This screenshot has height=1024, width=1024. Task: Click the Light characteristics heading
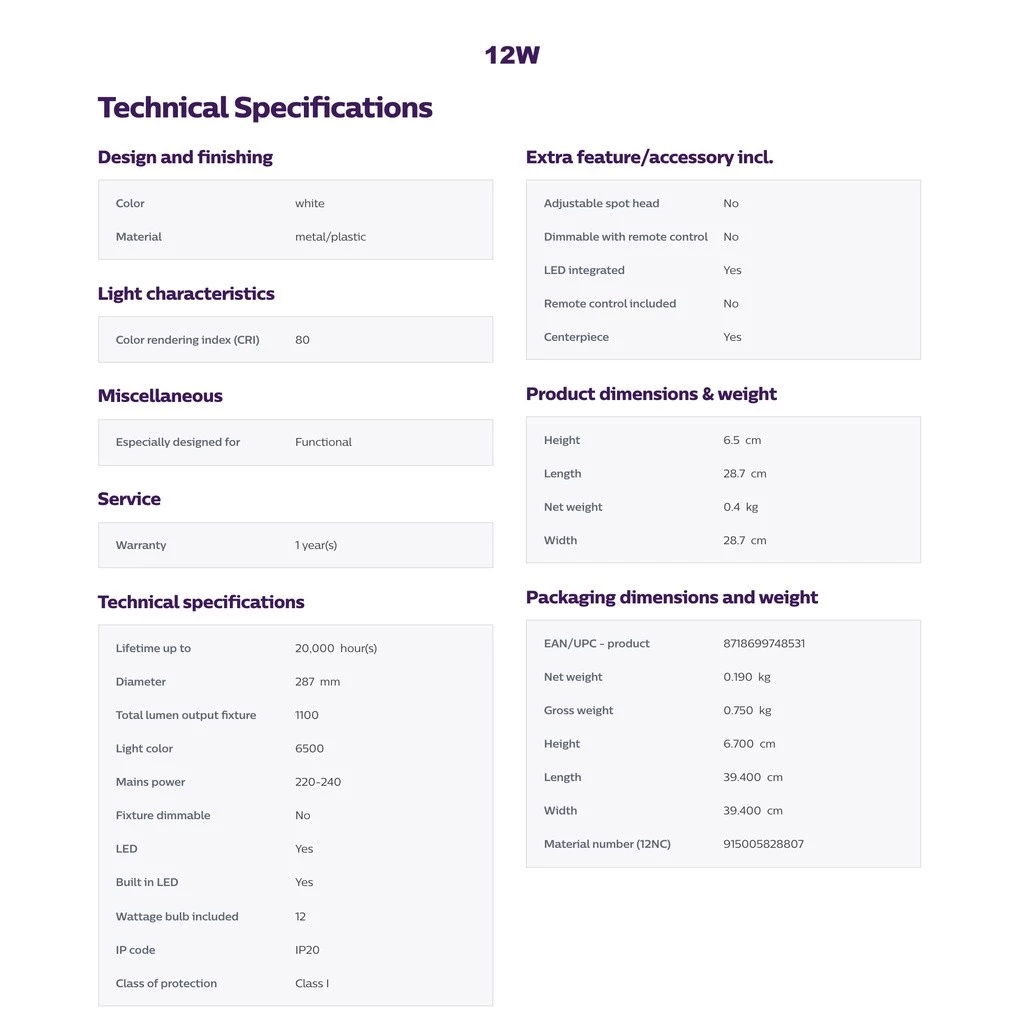coord(186,294)
